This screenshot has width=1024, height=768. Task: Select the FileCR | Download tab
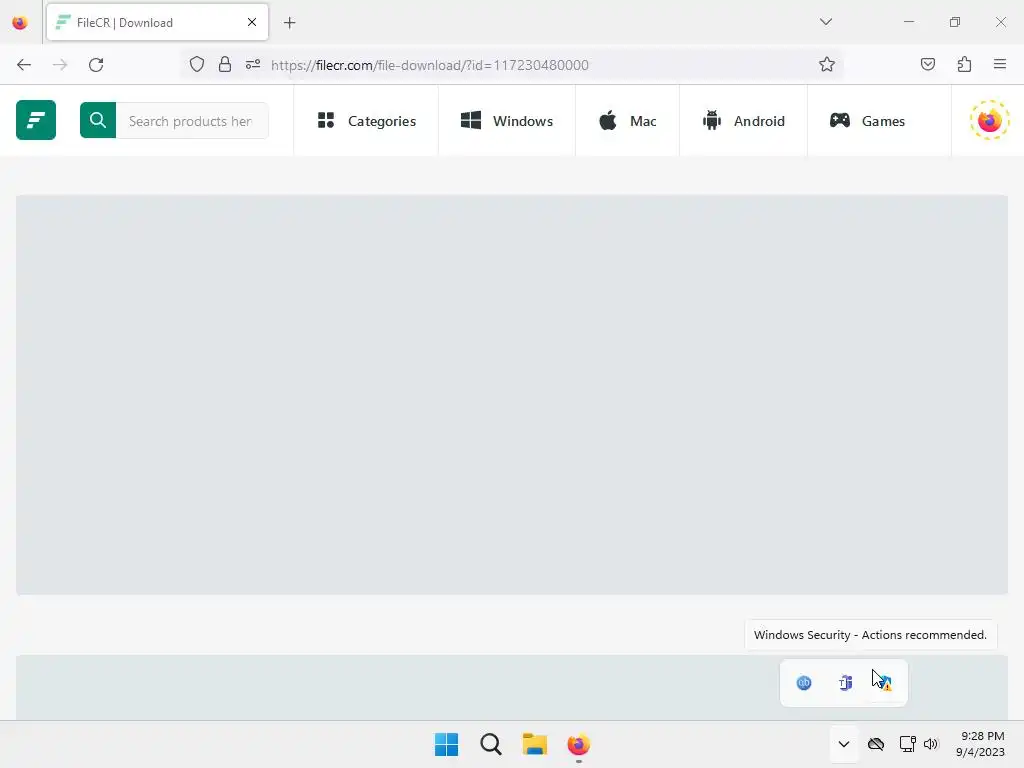click(157, 22)
